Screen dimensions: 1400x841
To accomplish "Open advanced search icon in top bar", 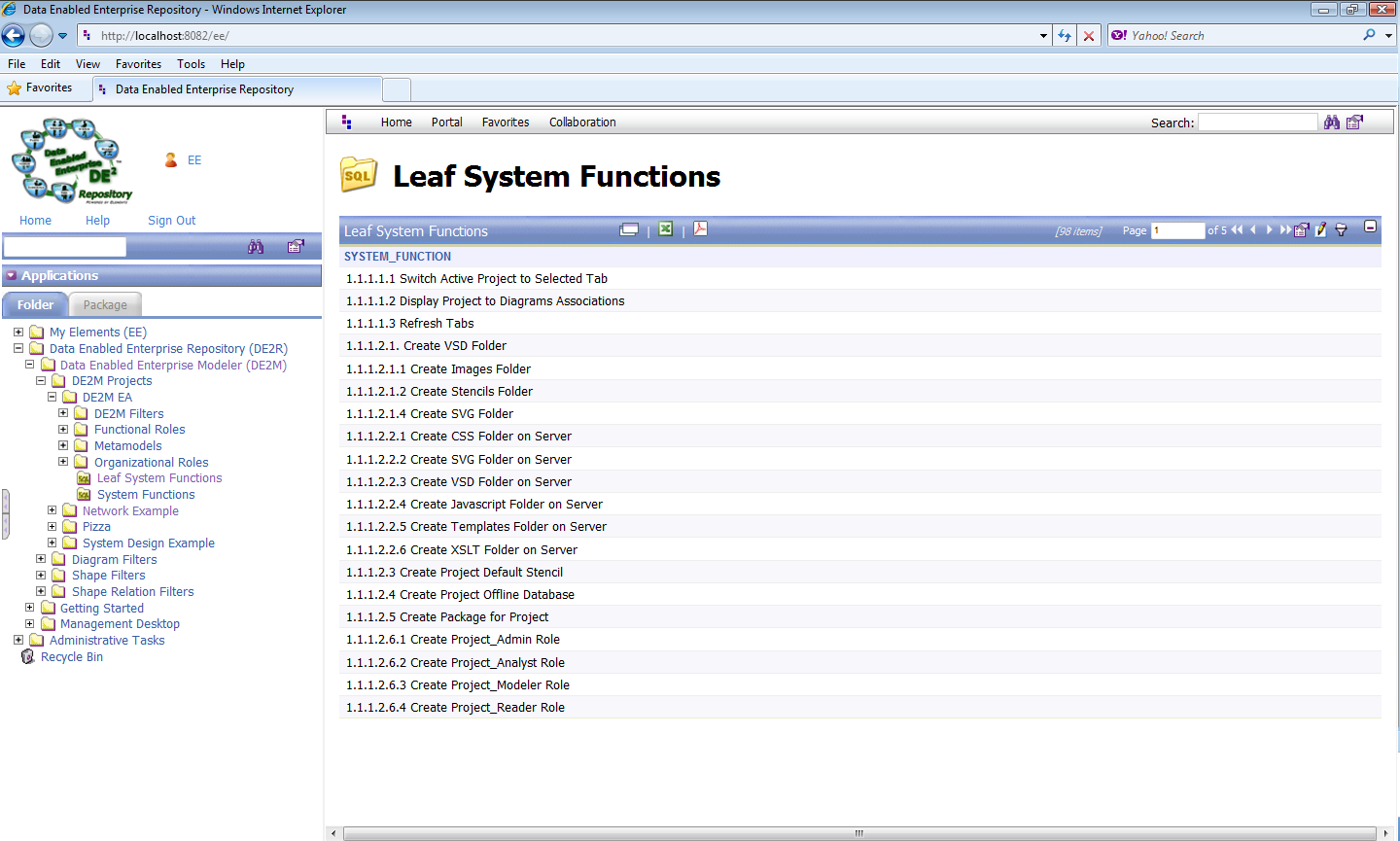I will point(1355,123).
